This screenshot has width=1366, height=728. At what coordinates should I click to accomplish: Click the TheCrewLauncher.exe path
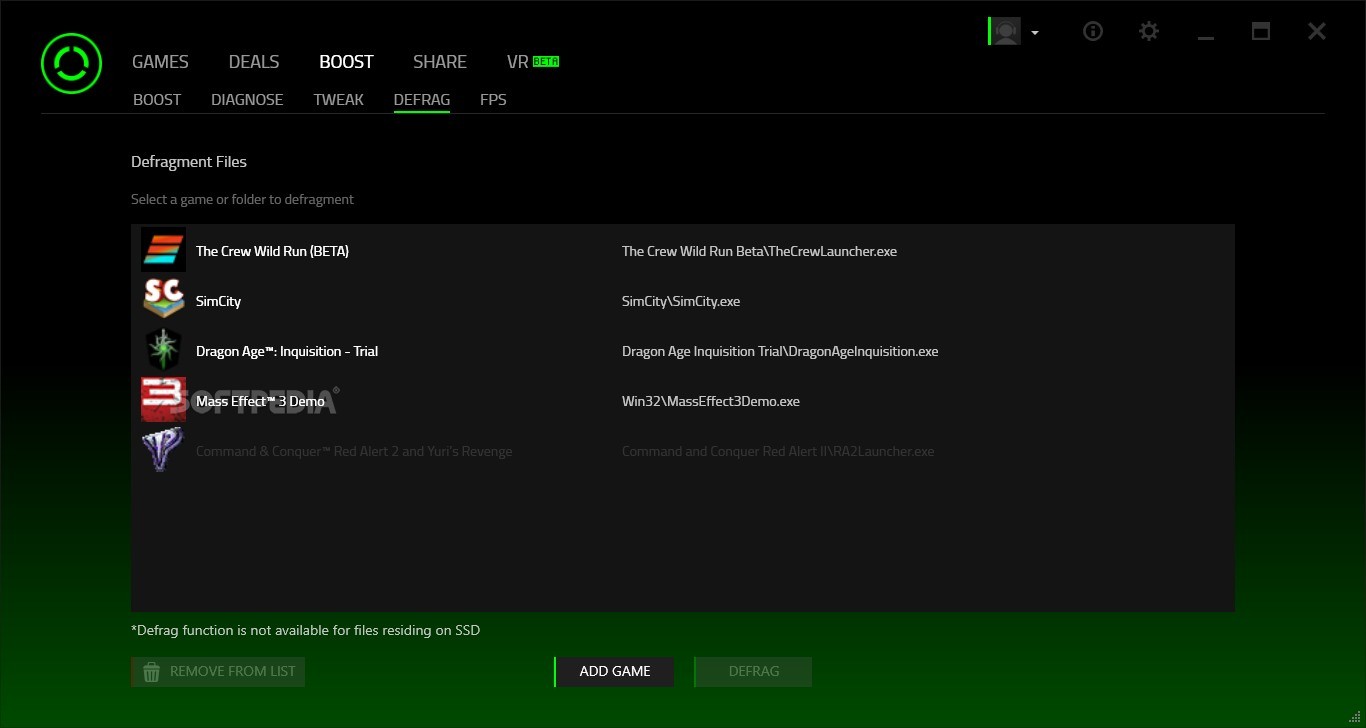tap(759, 251)
